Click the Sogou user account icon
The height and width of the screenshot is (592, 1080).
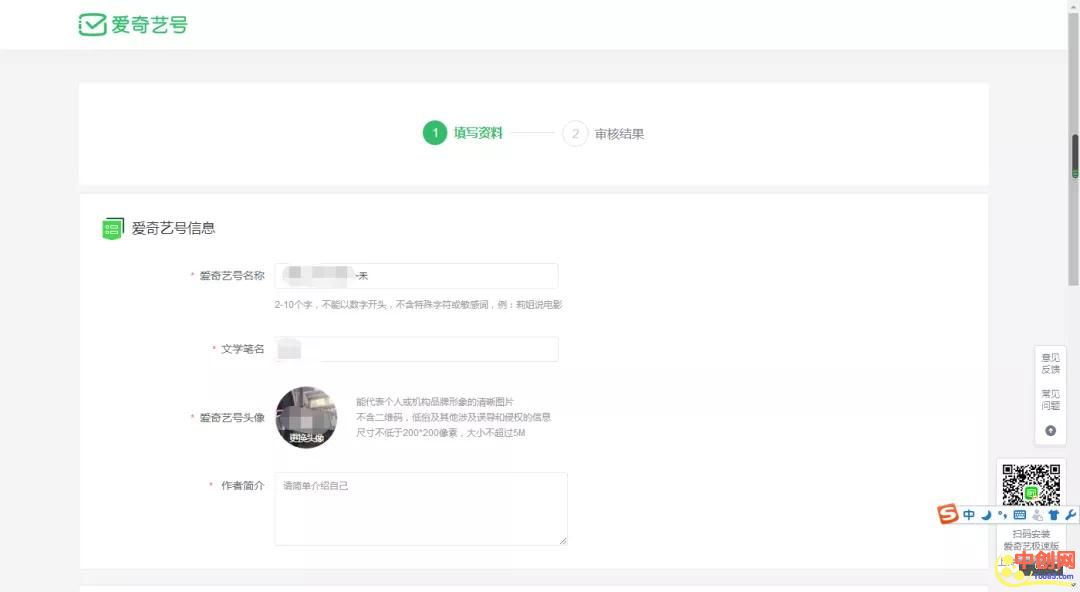click(1037, 515)
